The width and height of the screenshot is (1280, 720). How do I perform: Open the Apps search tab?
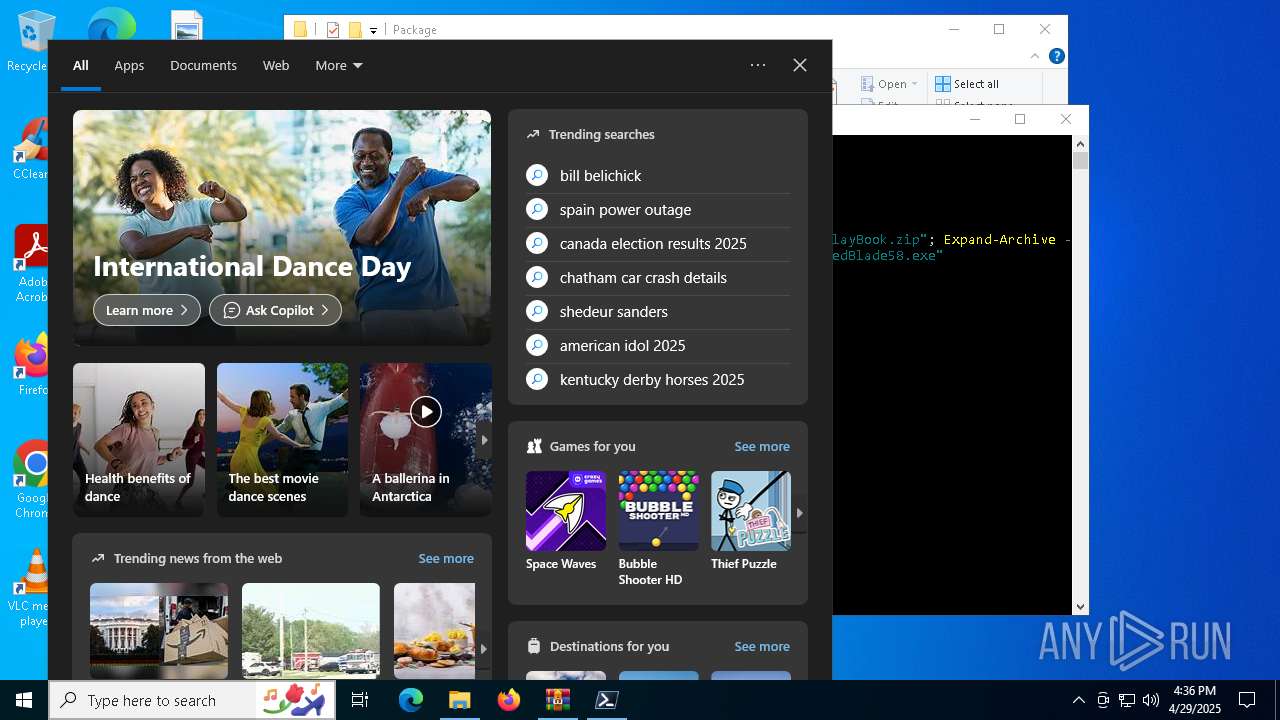(129, 65)
